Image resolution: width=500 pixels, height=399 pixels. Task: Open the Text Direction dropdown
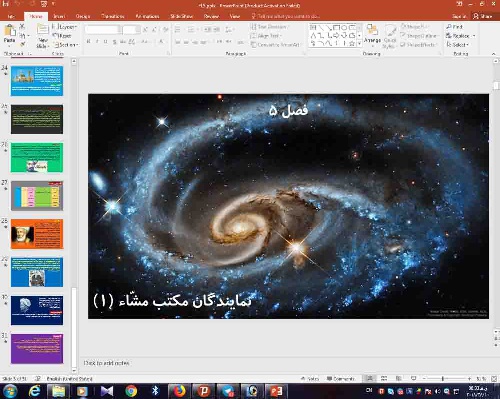(270, 26)
